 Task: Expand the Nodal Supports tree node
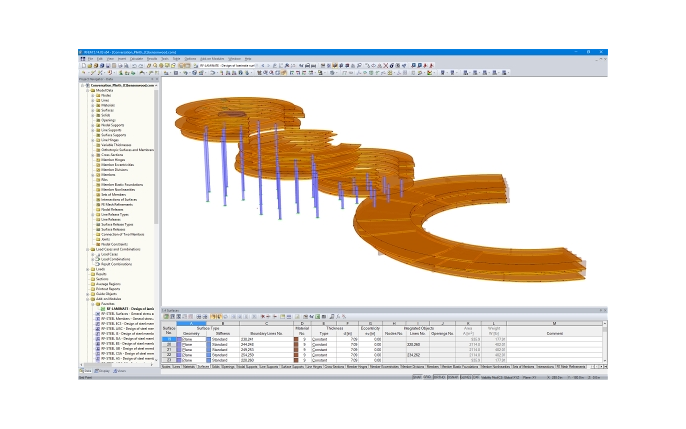coord(93,125)
